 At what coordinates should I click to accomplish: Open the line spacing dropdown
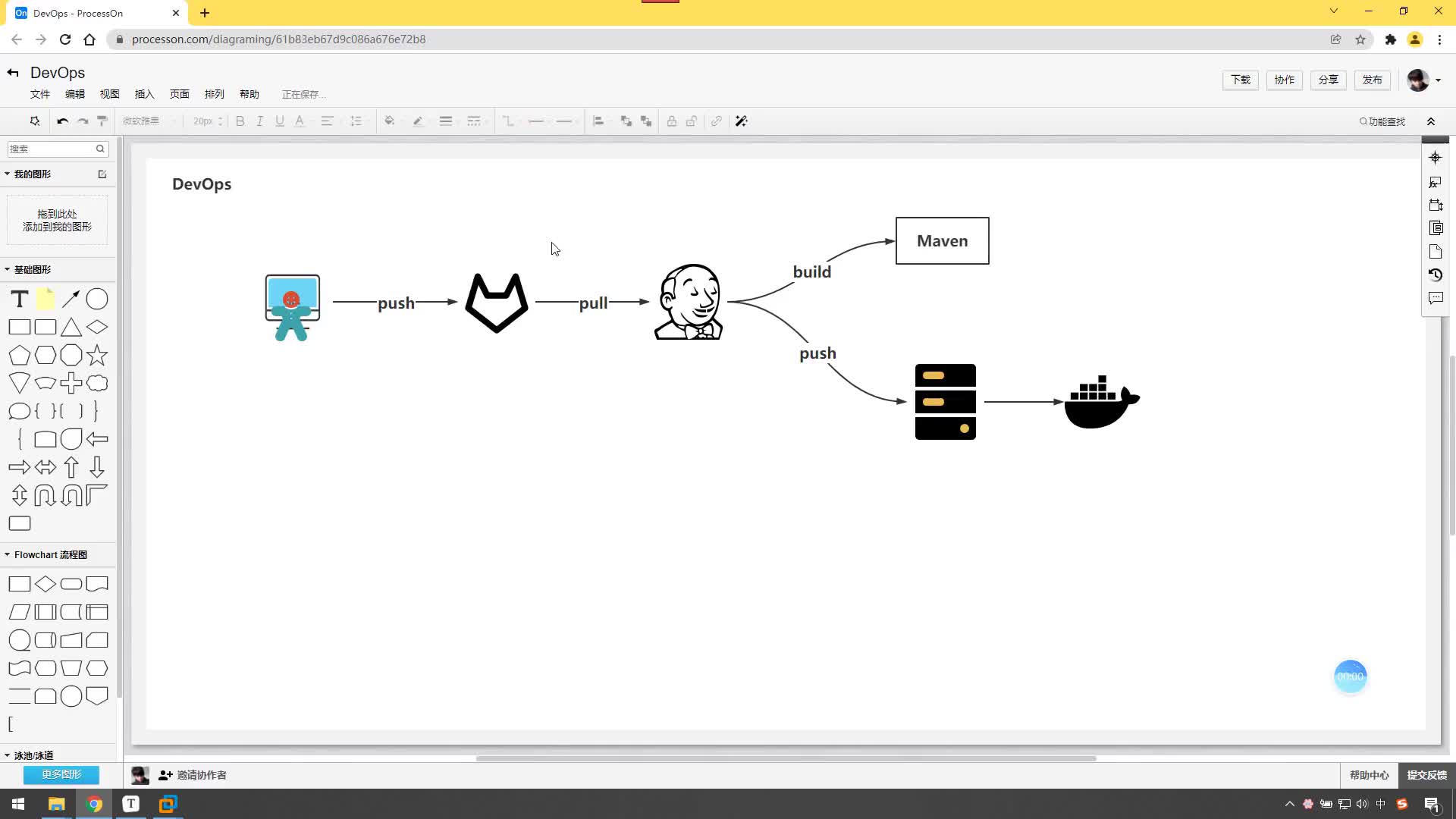click(x=356, y=121)
